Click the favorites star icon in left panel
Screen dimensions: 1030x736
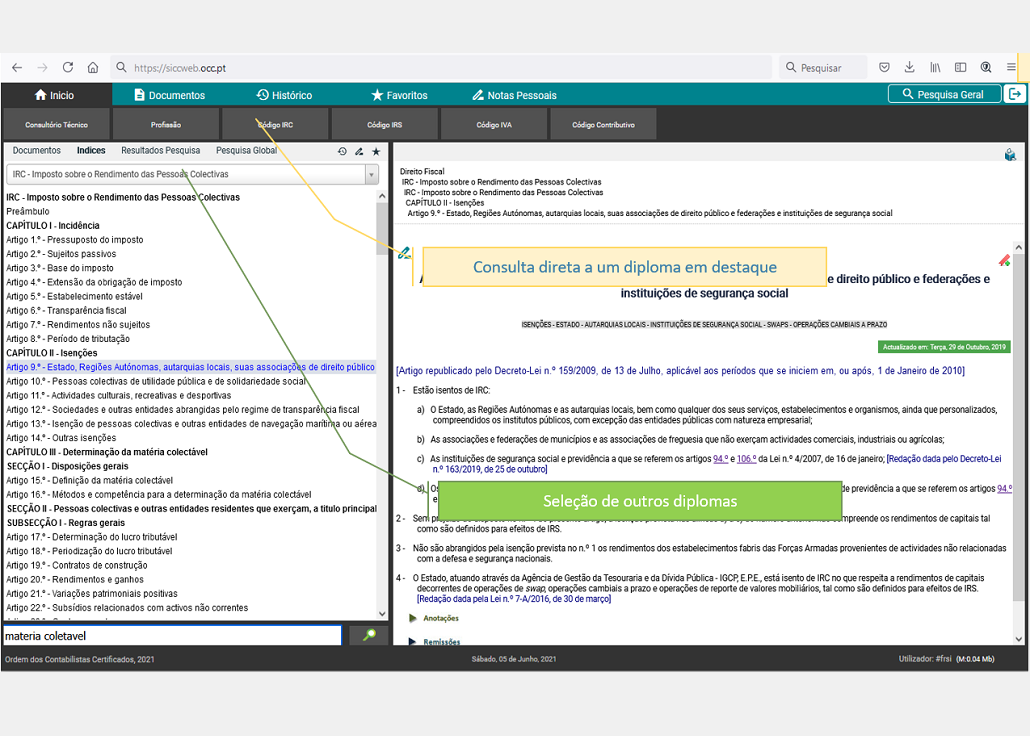click(x=376, y=151)
